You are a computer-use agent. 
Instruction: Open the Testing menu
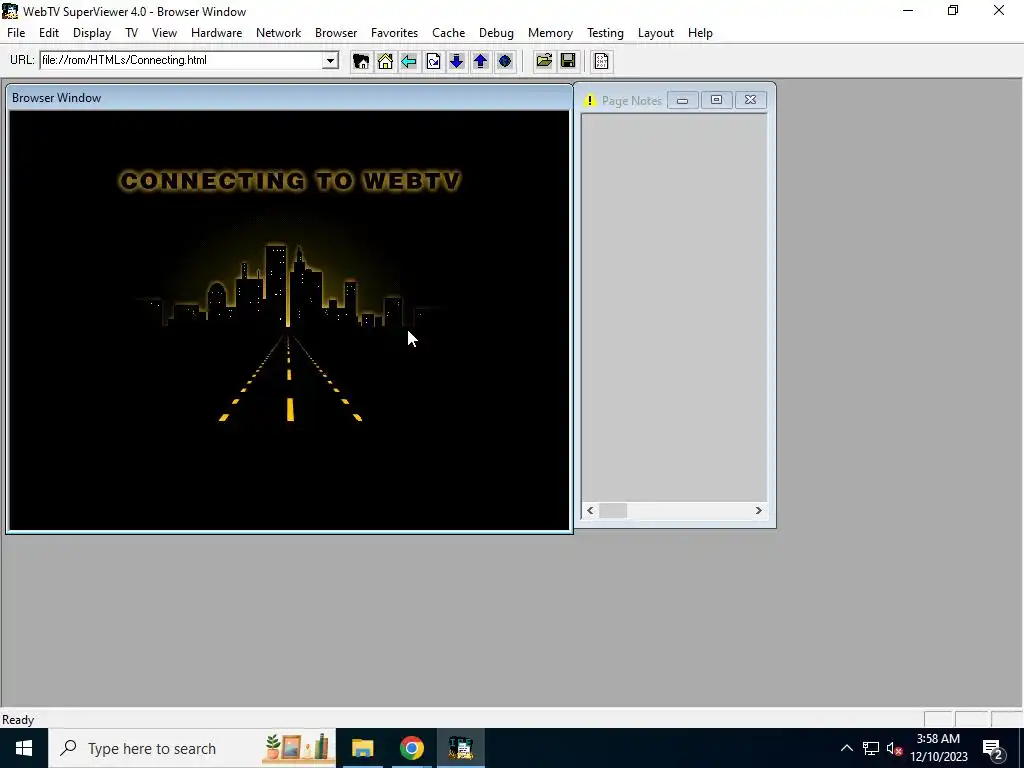pyautogui.click(x=605, y=33)
